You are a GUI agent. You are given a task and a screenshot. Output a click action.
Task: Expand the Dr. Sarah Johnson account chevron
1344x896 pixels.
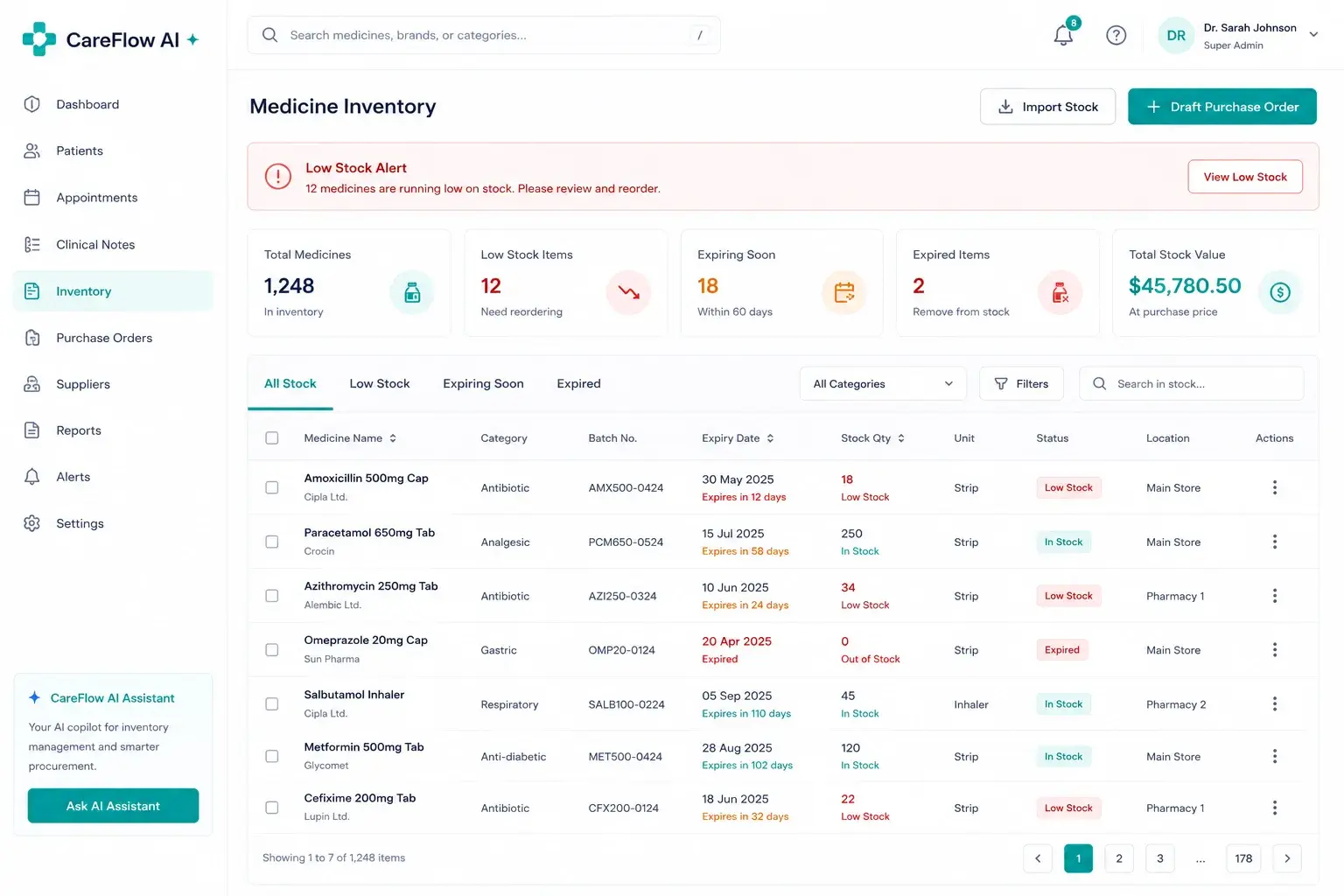pos(1313,35)
